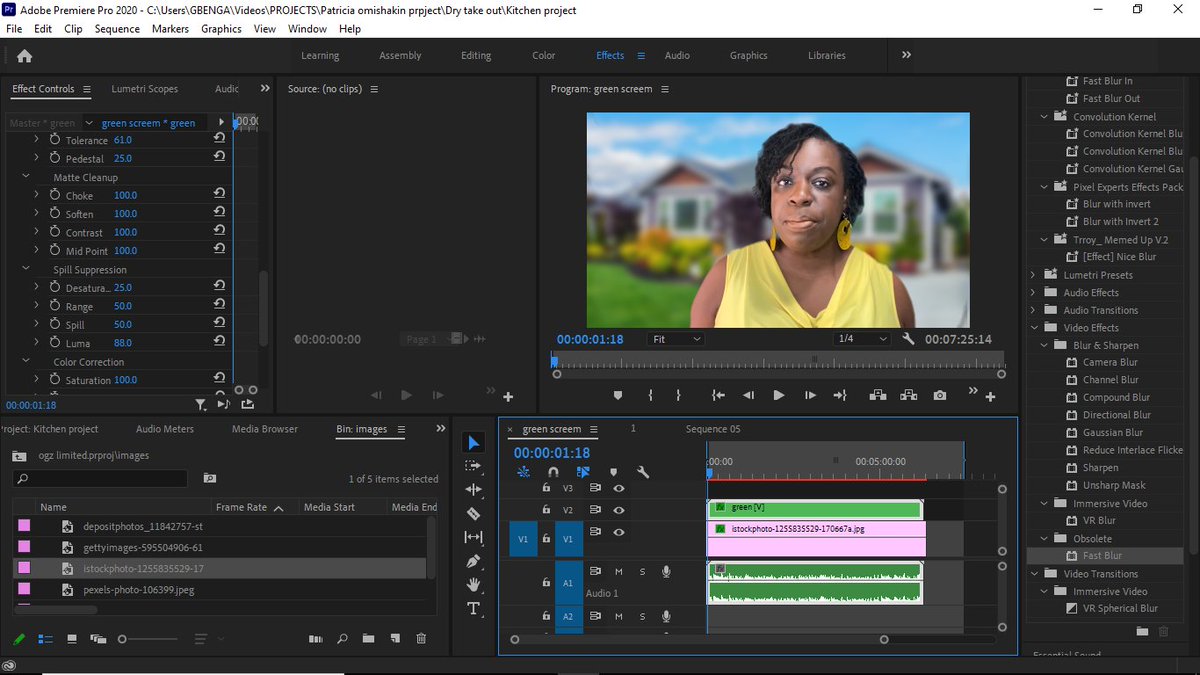Expand Audio Effects folder

[x=1034, y=293]
